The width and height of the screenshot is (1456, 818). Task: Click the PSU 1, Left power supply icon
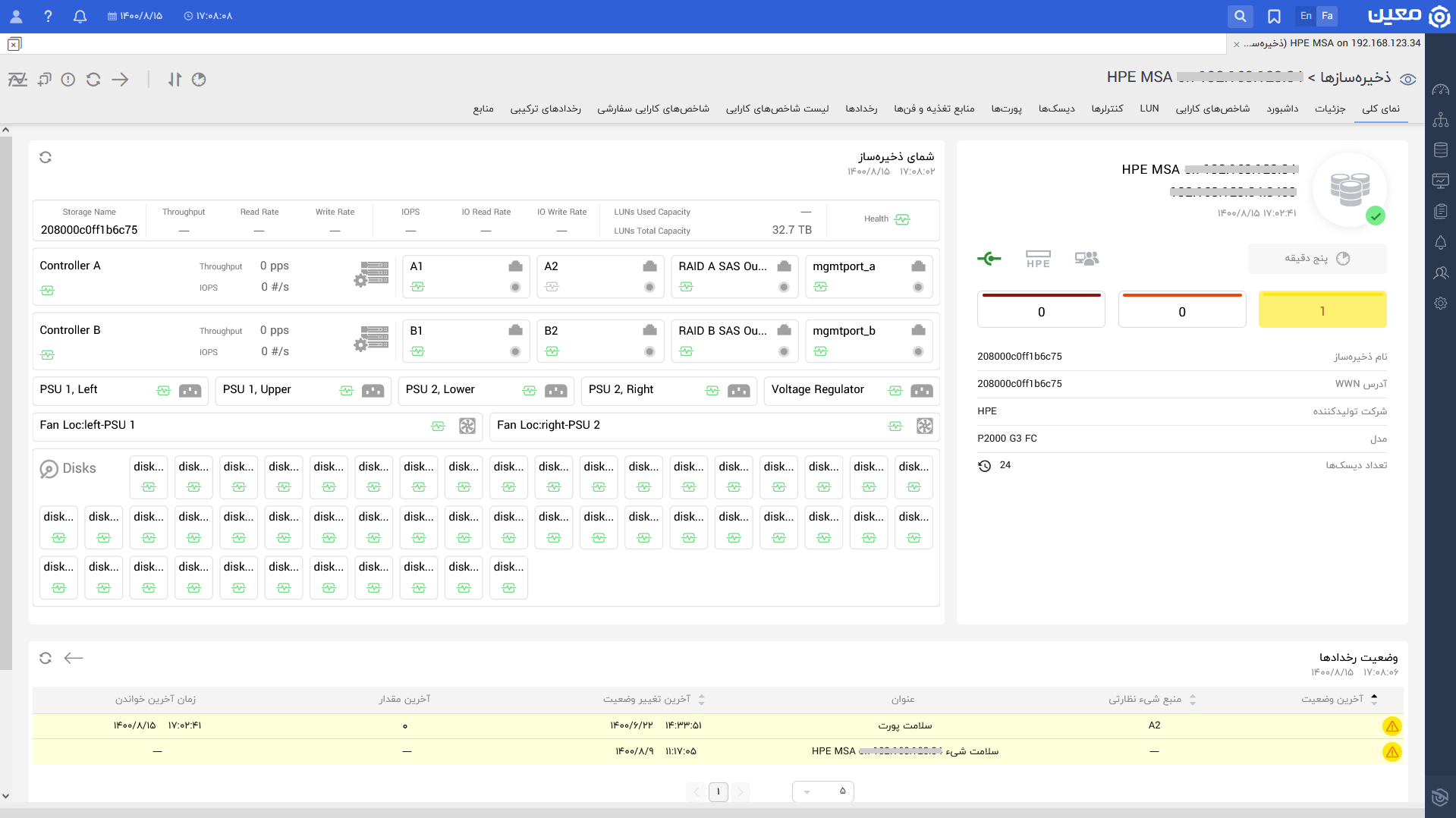[190, 391]
